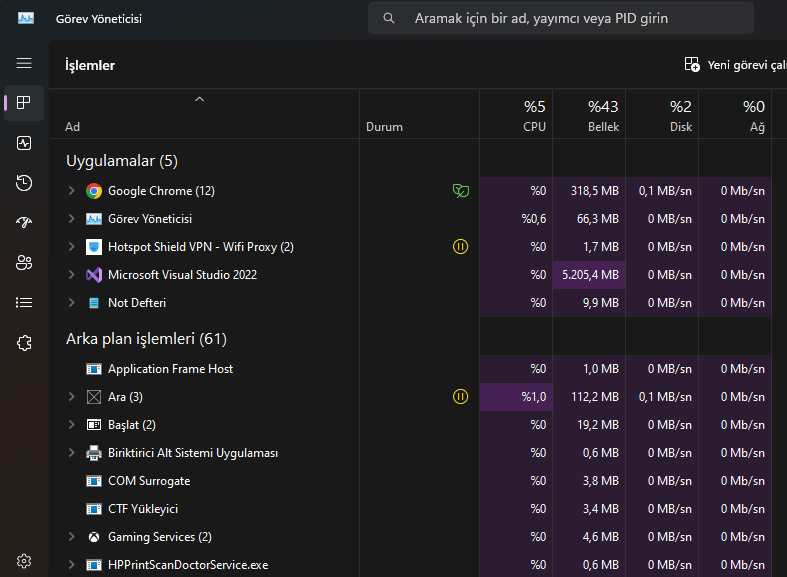Expand the Gaming Services group

[71, 537]
